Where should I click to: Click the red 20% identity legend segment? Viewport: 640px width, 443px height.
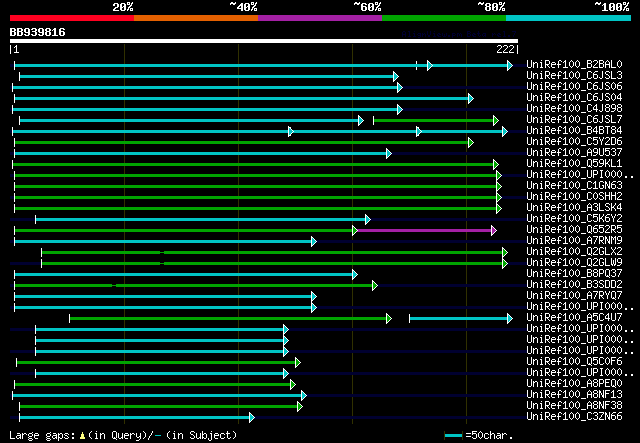[x=72, y=18]
